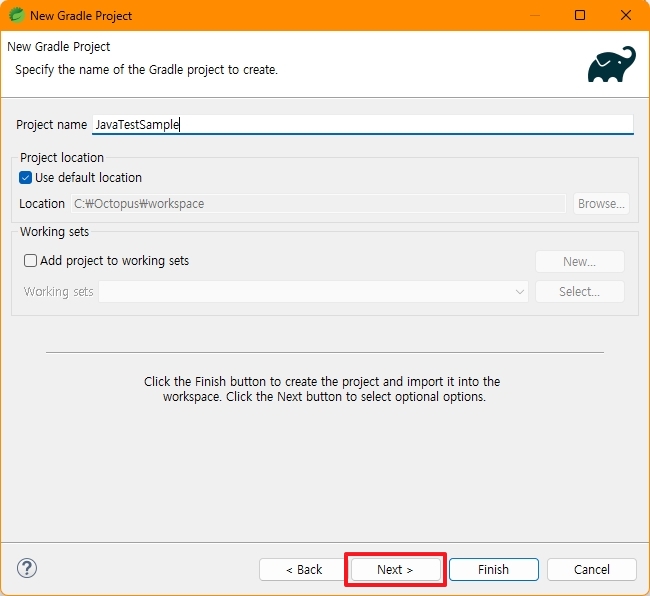Maximize the New Gradle Project window
The image size is (650, 596).
[x=580, y=15]
